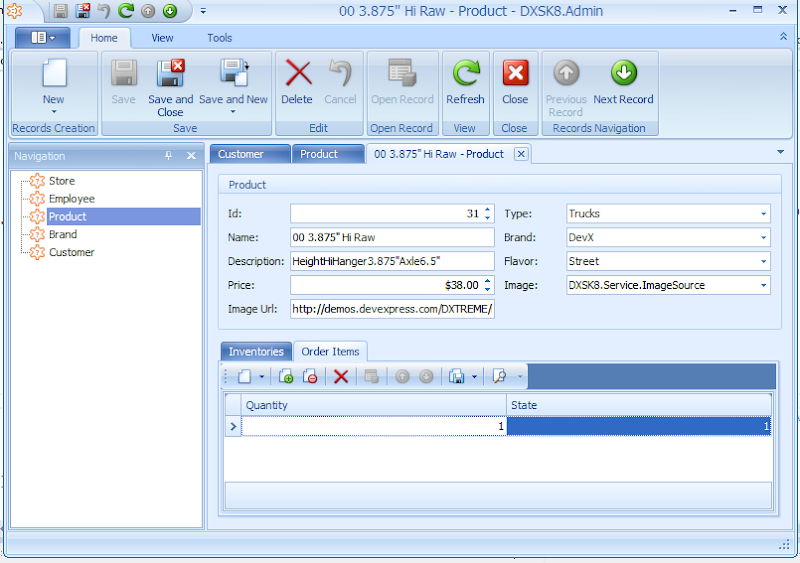Open the Flavor dropdown showing Street
The image size is (800, 563).
pyautogui.click(x=763, y=262)
